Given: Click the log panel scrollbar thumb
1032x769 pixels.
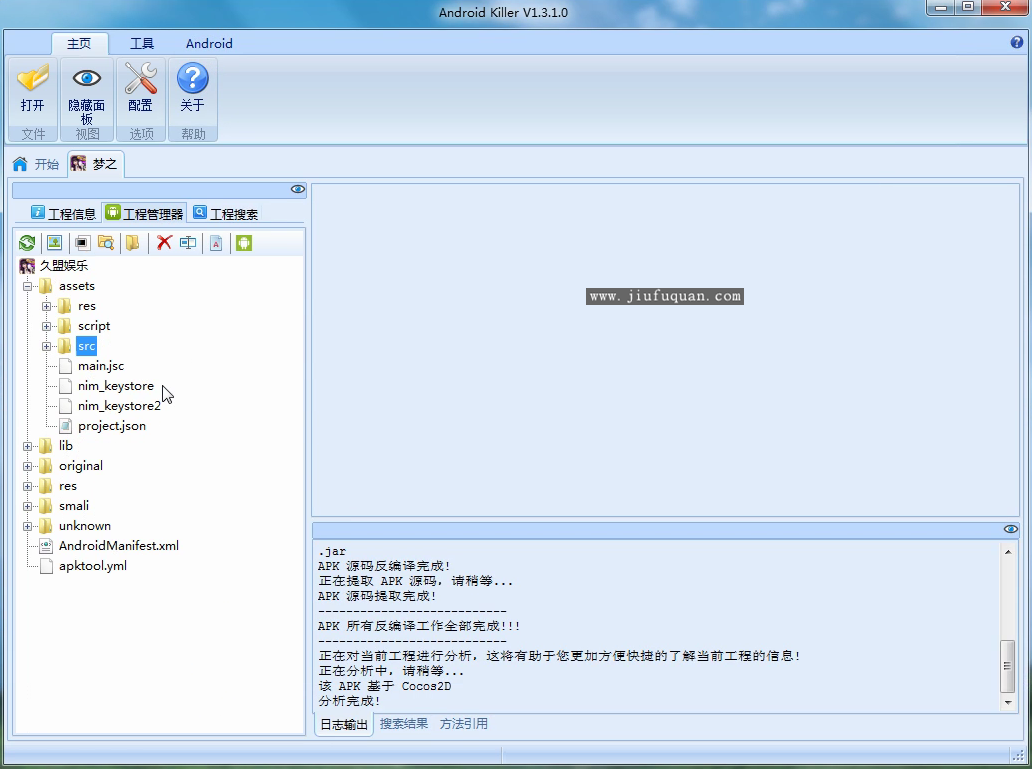Looking at the screenshot, I should click(x=1008, y=665).
